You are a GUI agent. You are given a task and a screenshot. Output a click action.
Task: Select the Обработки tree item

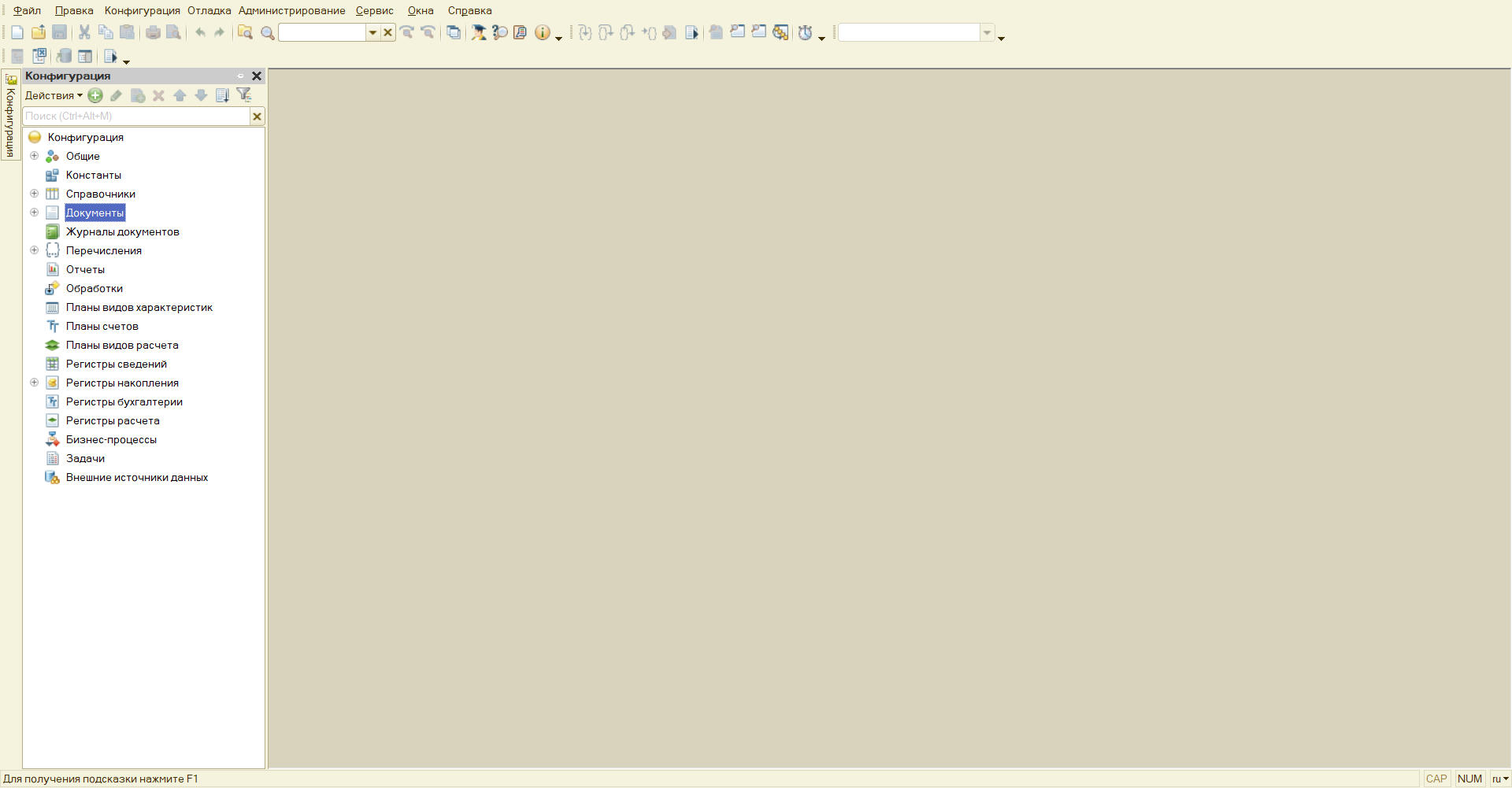click(x=94, y=288)
